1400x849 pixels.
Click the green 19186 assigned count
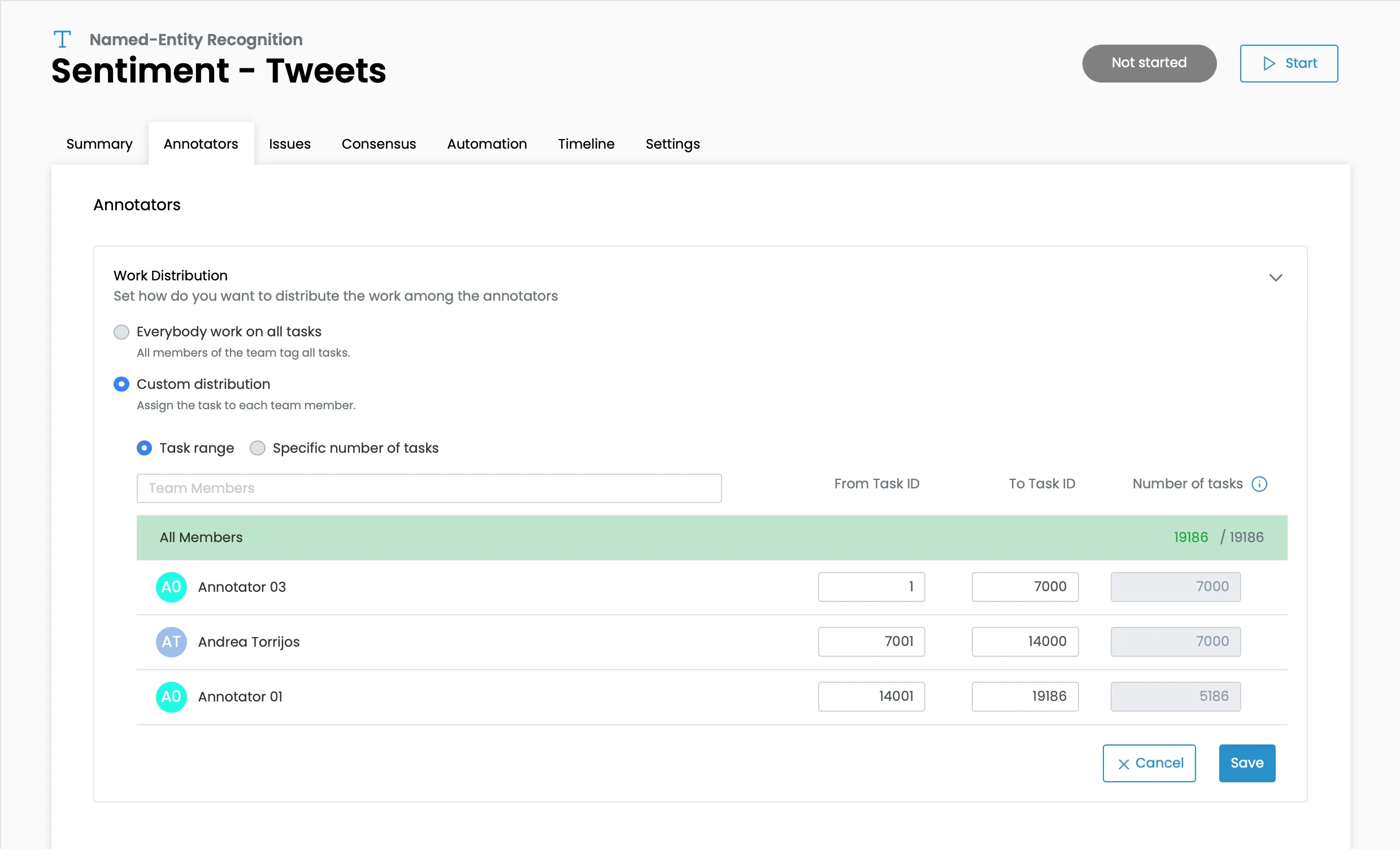pos(1191,537)
